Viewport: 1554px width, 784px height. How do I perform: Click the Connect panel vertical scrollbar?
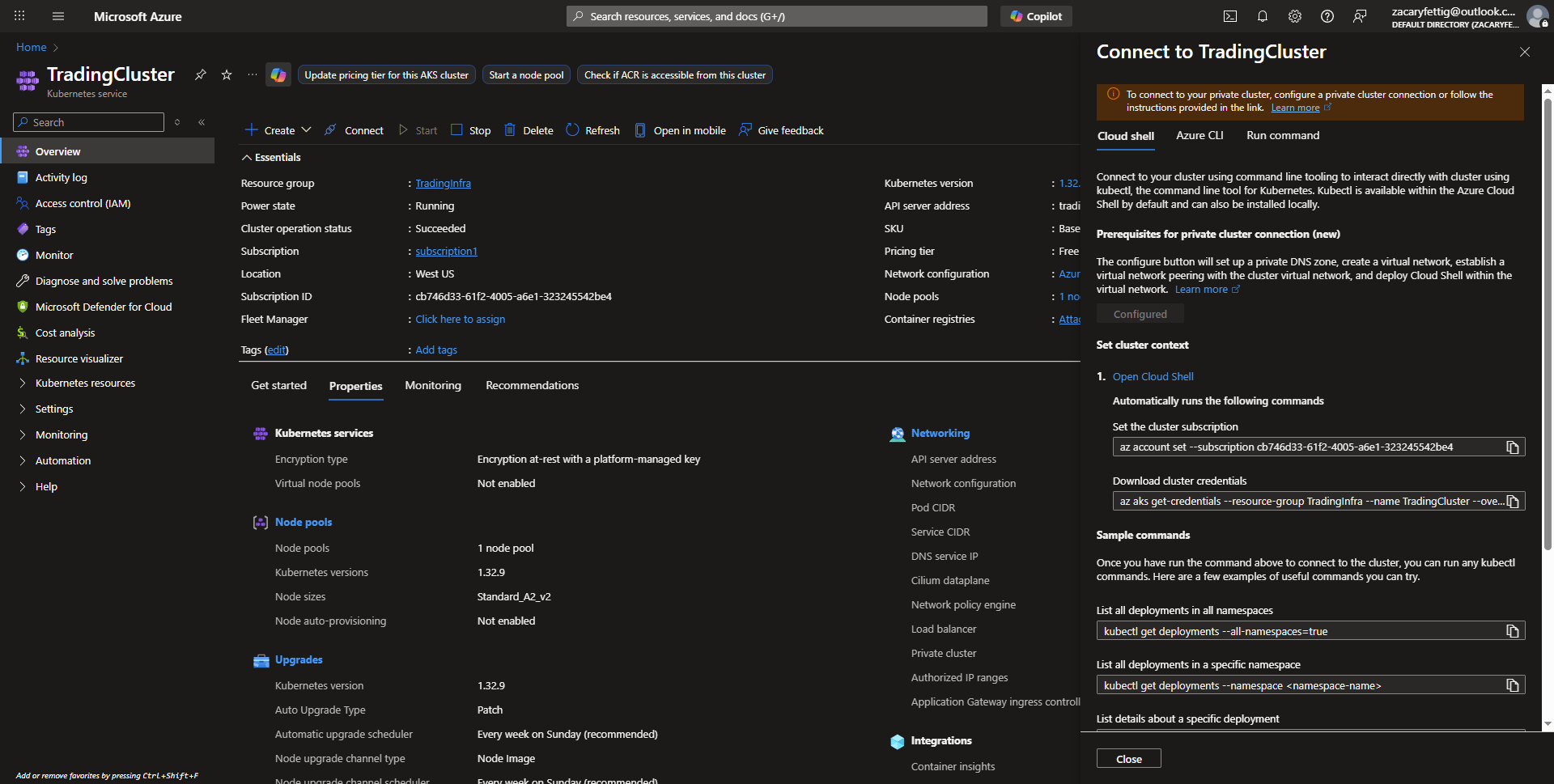[x=1548, y=324]
